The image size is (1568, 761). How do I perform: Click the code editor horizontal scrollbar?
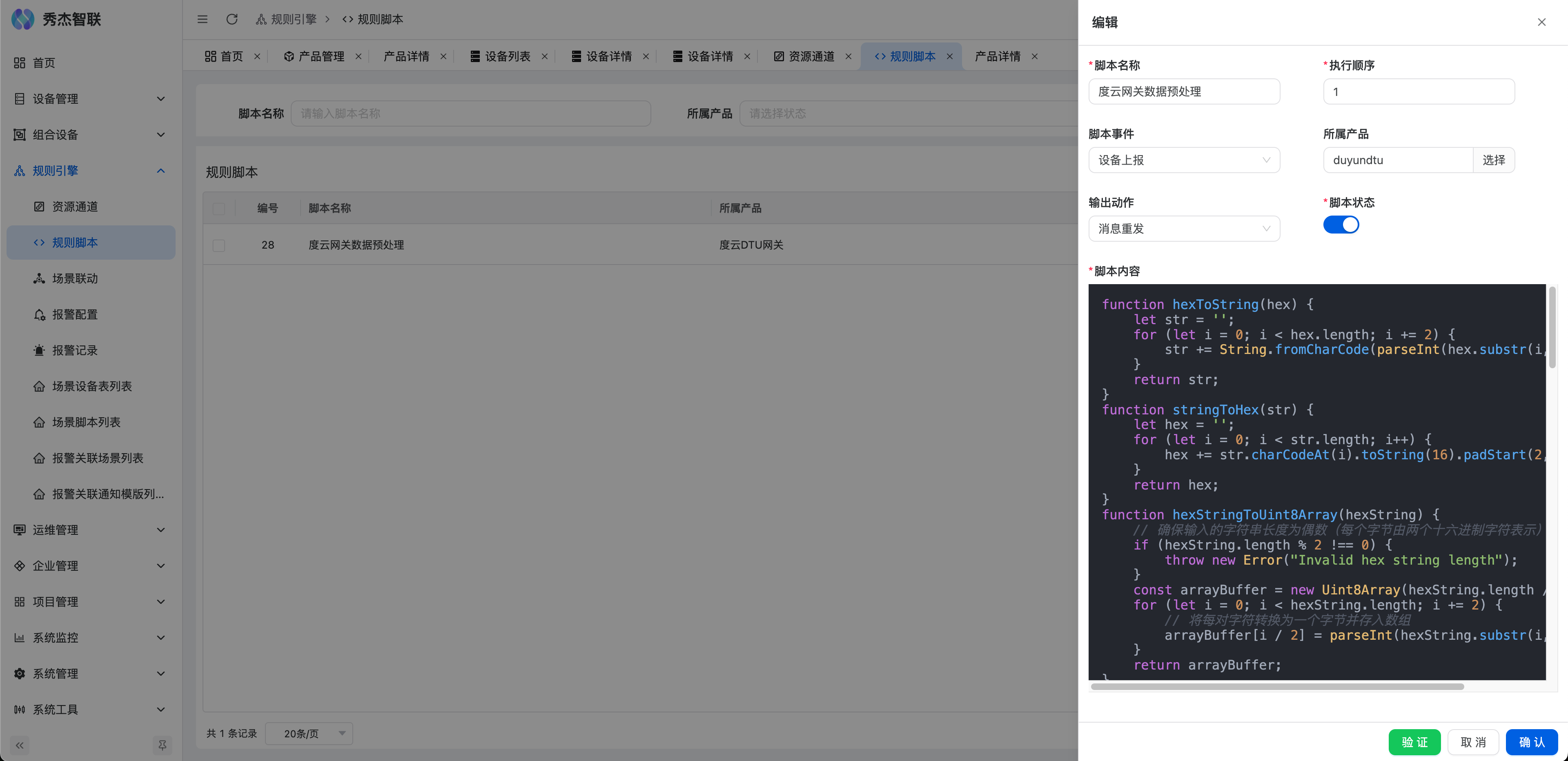pos(1277,687)
